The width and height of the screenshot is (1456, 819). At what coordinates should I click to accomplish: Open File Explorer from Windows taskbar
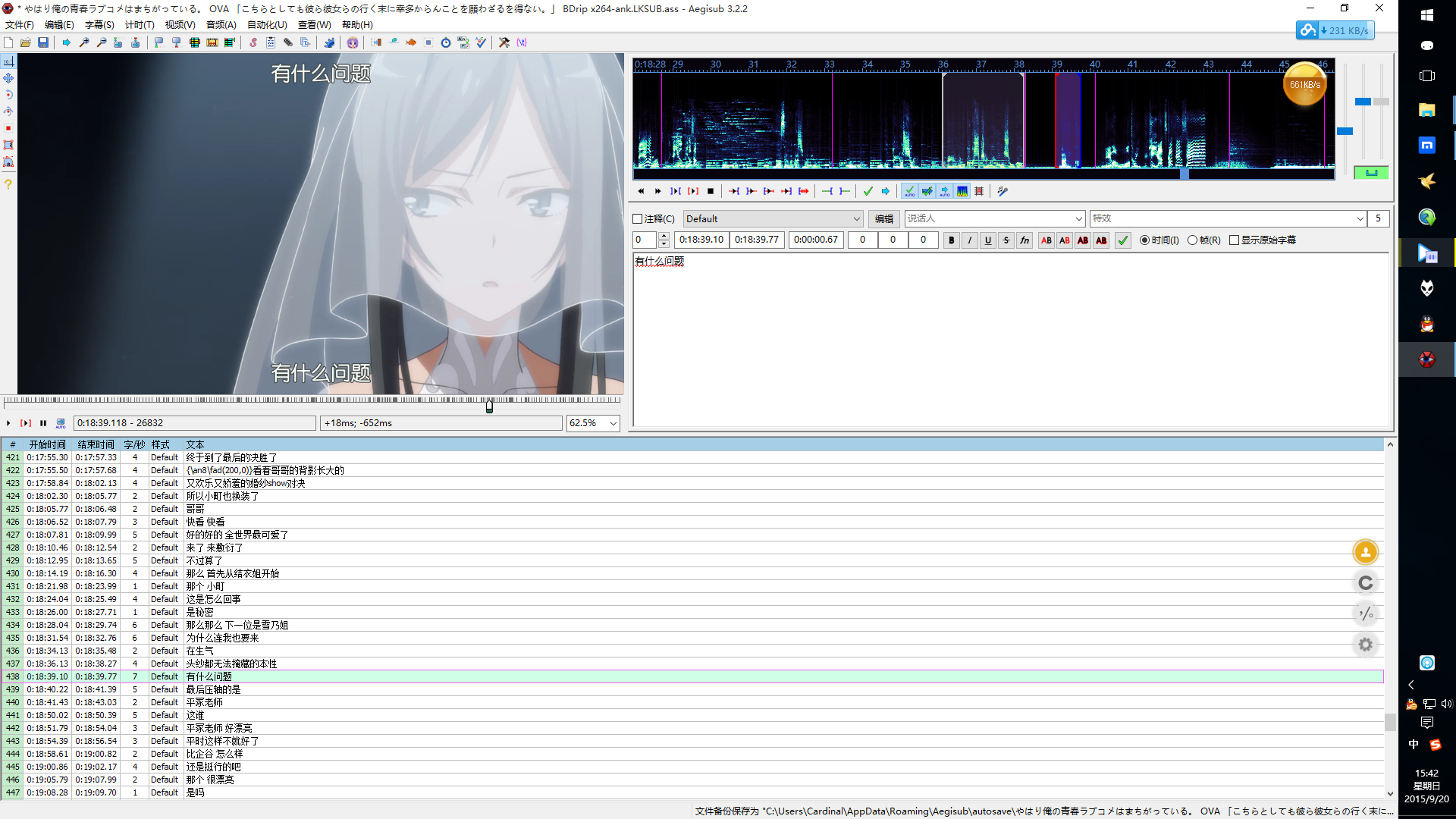(x=1426, y=111)
